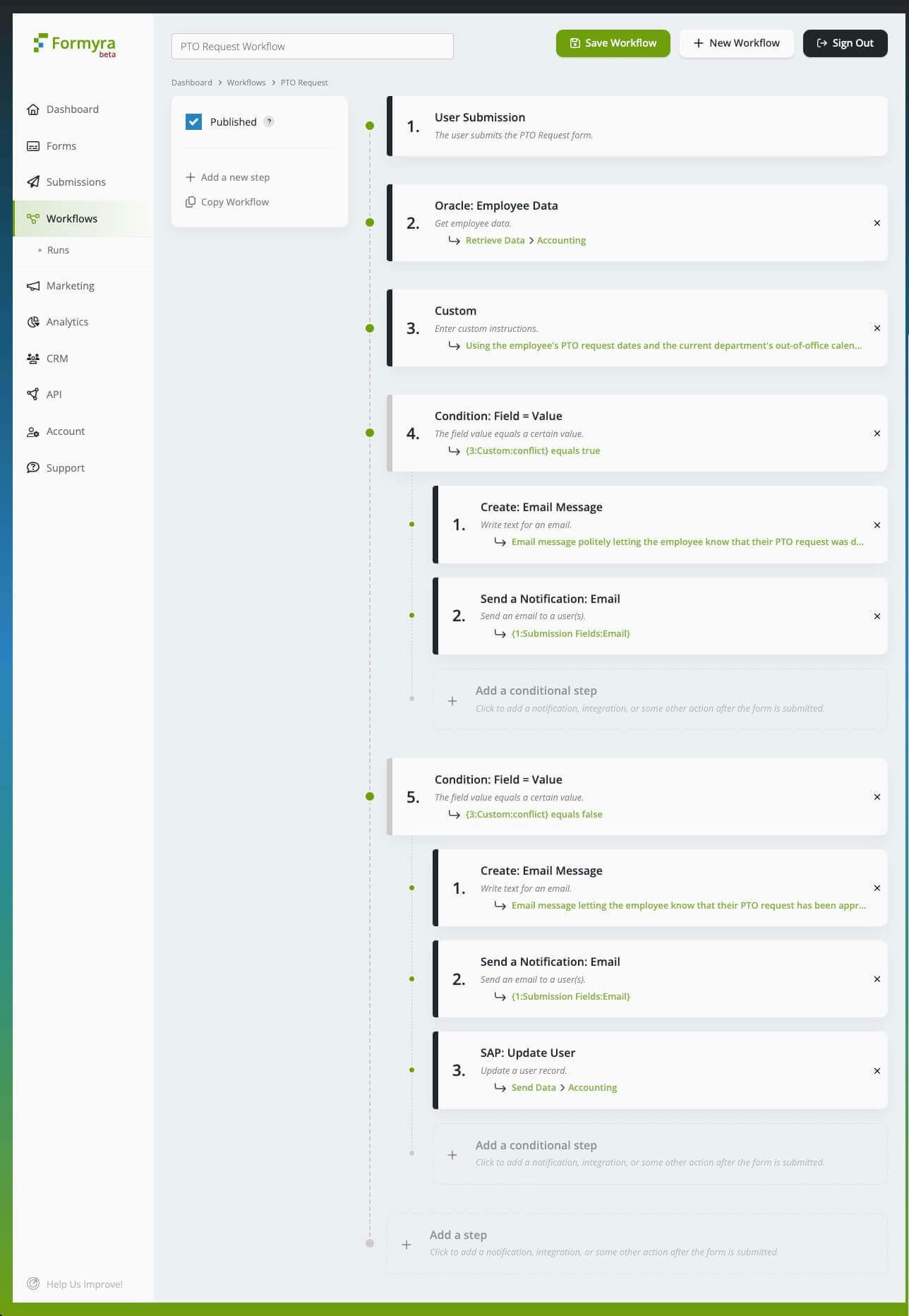Delete the SAP: Update User step

(x=877, y=1071)
